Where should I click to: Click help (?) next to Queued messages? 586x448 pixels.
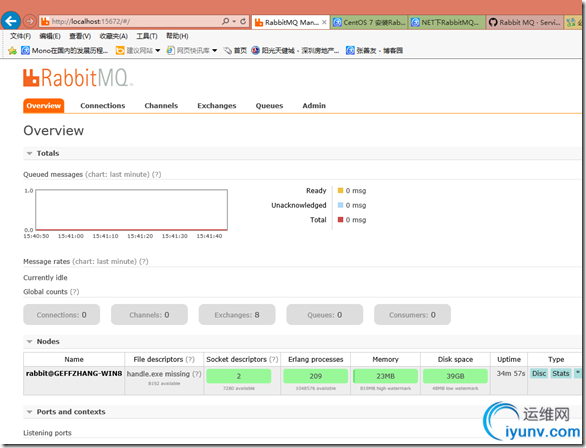157,174
